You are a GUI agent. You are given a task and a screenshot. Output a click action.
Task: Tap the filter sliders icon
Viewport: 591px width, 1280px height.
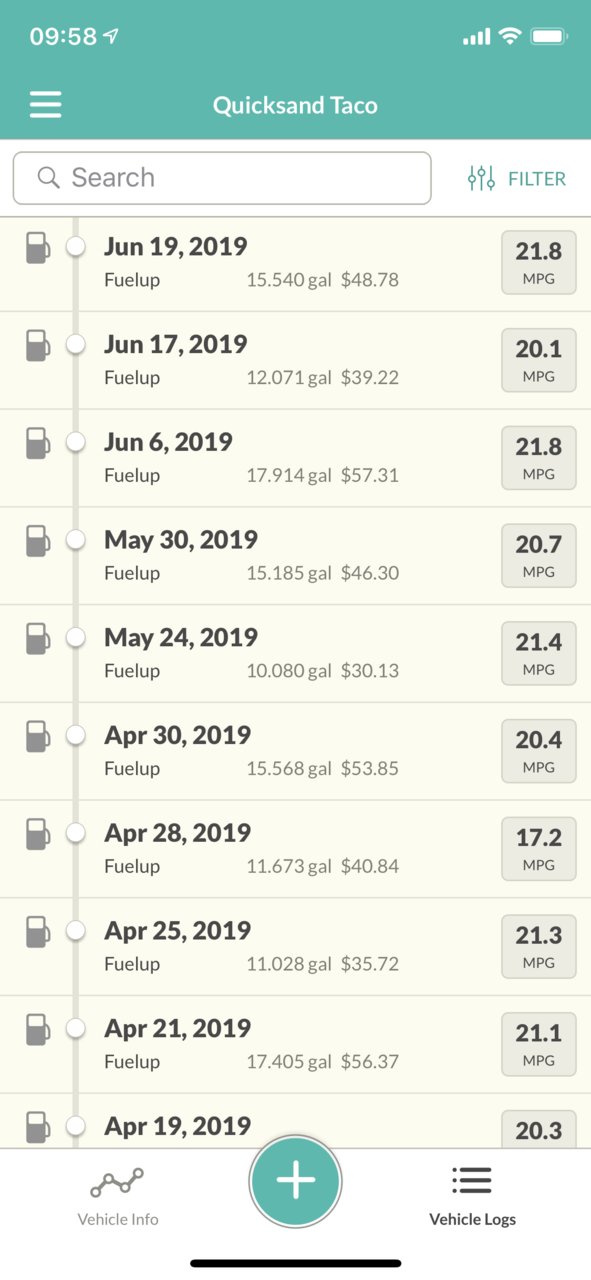[481, 179]
